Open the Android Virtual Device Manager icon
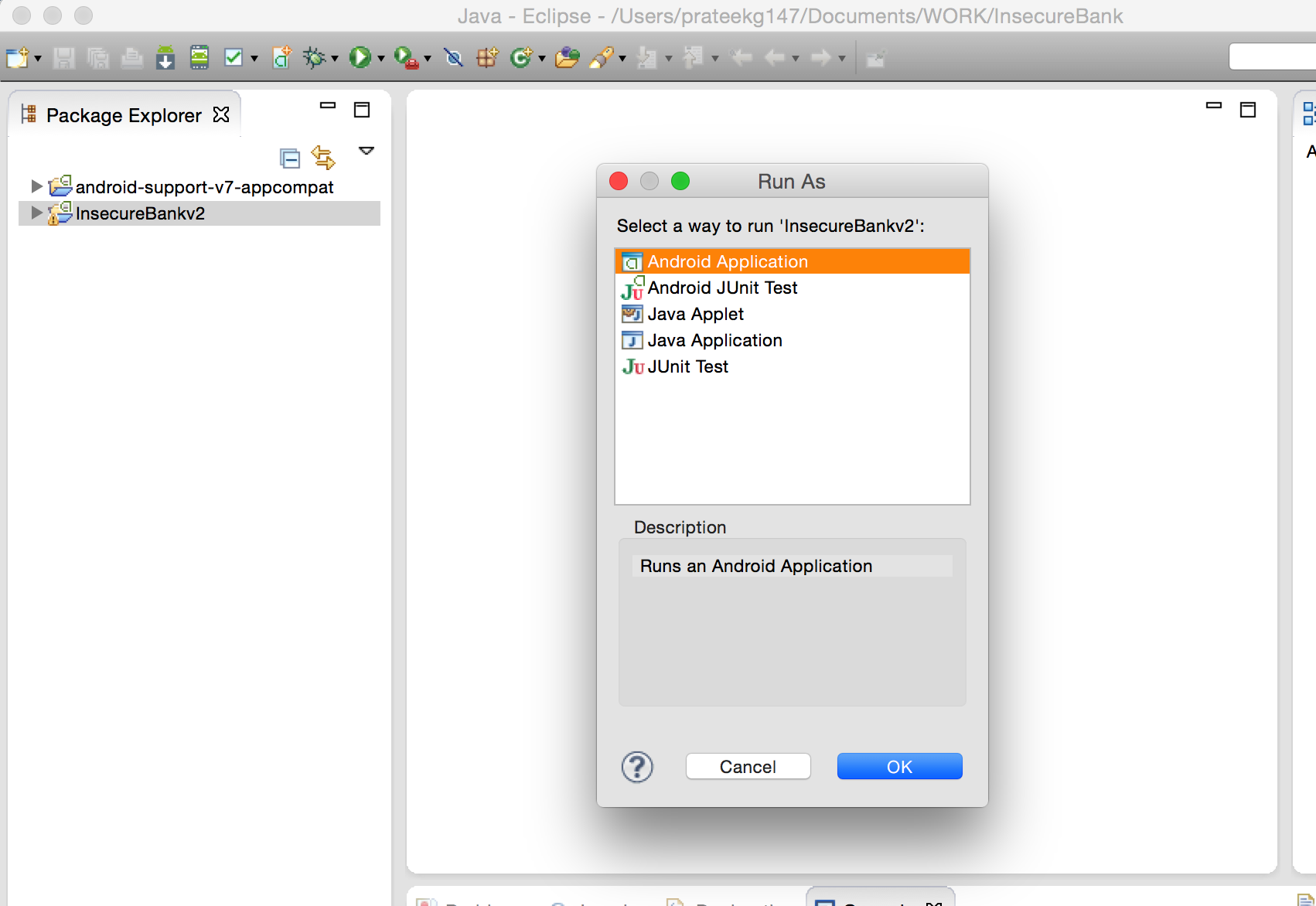Viewport: 1316px width, 906px height. pos(199,58)
